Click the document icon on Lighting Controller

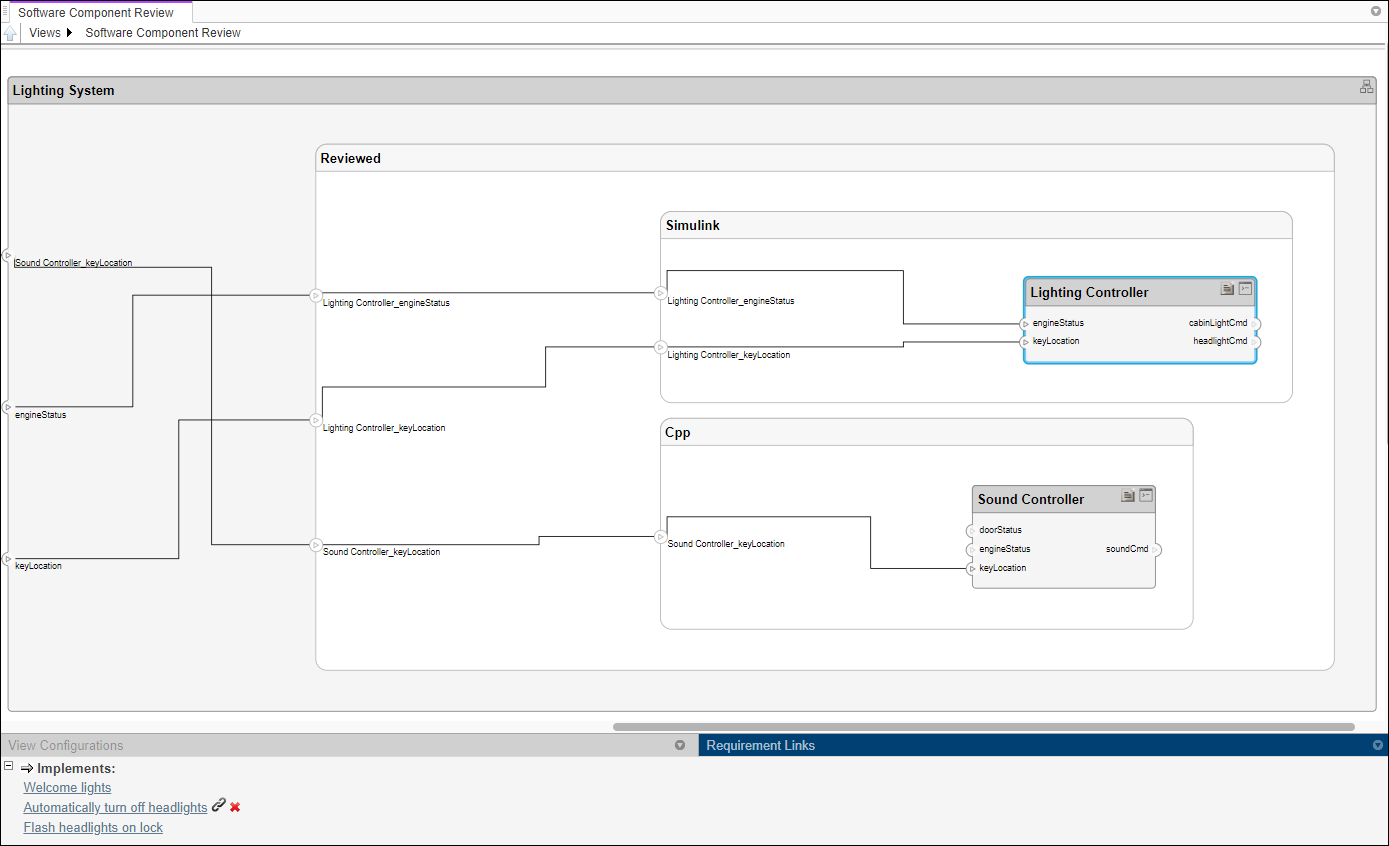pyautogui.click(x=1227, y=289)
